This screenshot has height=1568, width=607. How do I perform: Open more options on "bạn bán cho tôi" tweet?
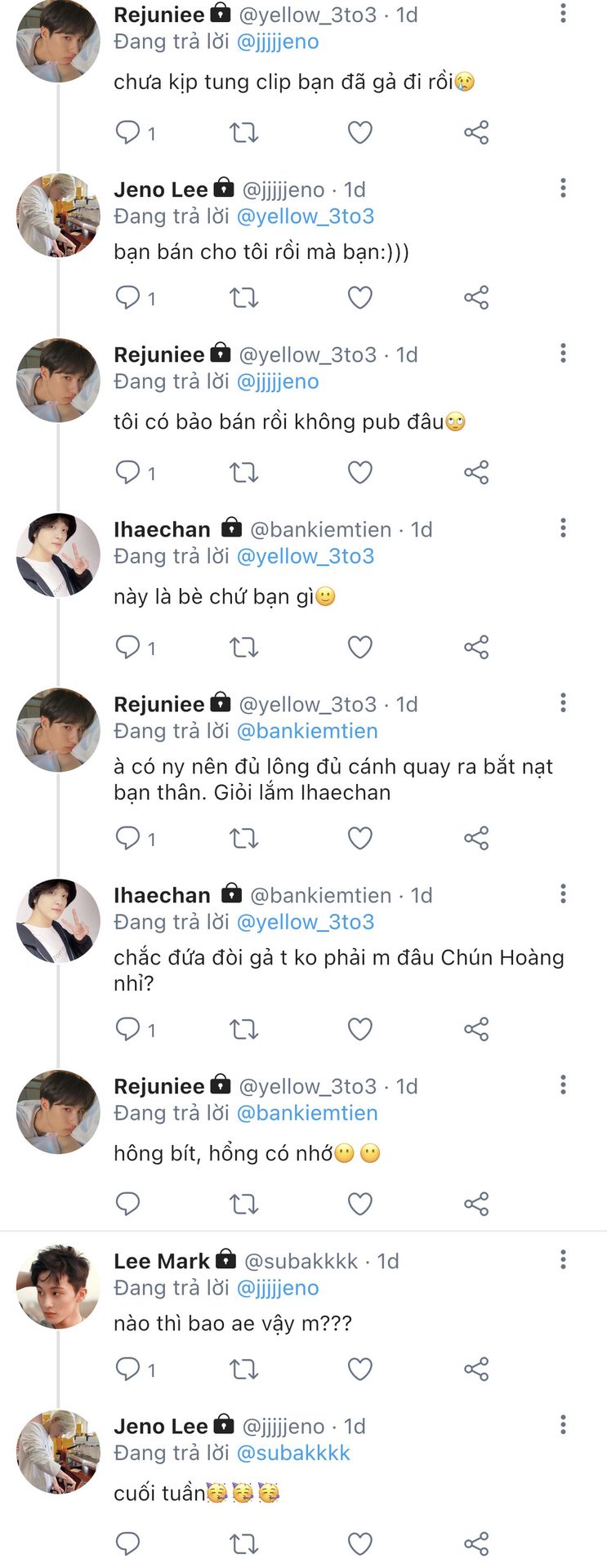563,189
